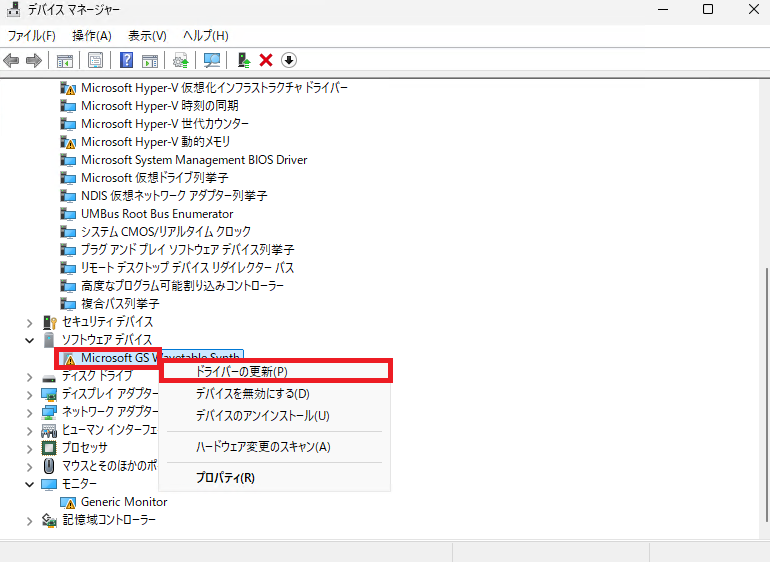Select Microsoft Hyper-V 時刻の同期
The width and height of the screenshot is (770, 562).
point(160,106)
